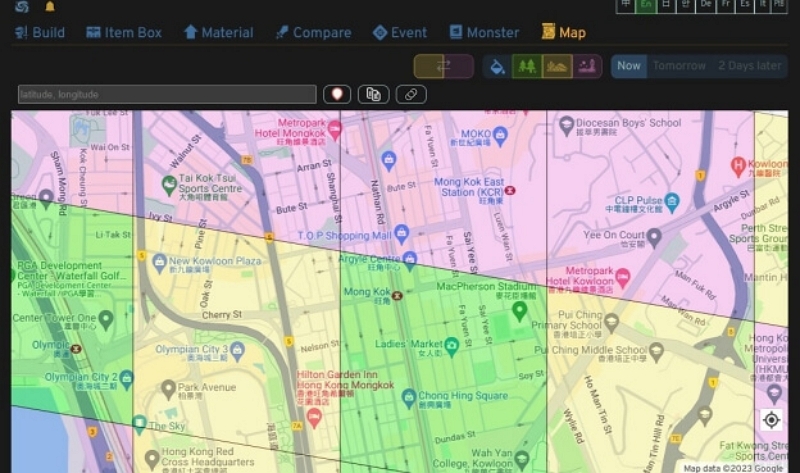Select the Tomorrow forecast option

679,66
